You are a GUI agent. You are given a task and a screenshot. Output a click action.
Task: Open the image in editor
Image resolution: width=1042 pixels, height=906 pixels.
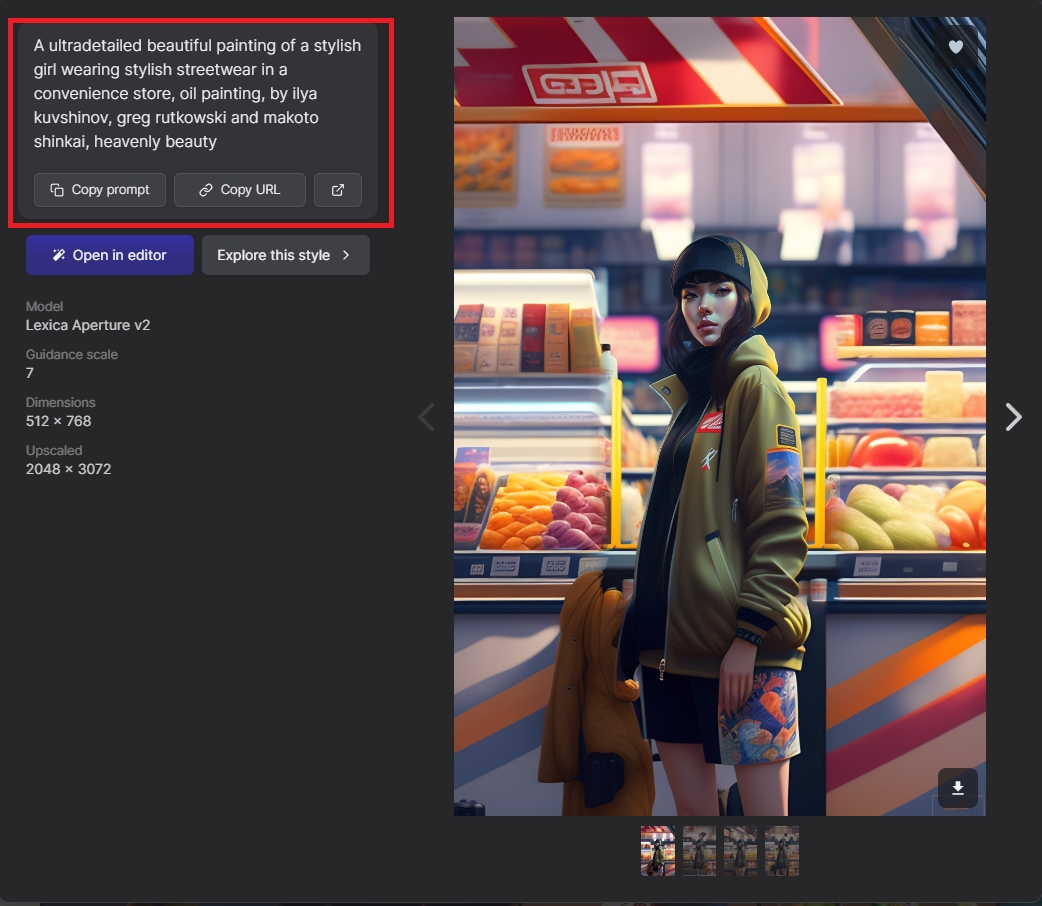click(x=110, y=255)
